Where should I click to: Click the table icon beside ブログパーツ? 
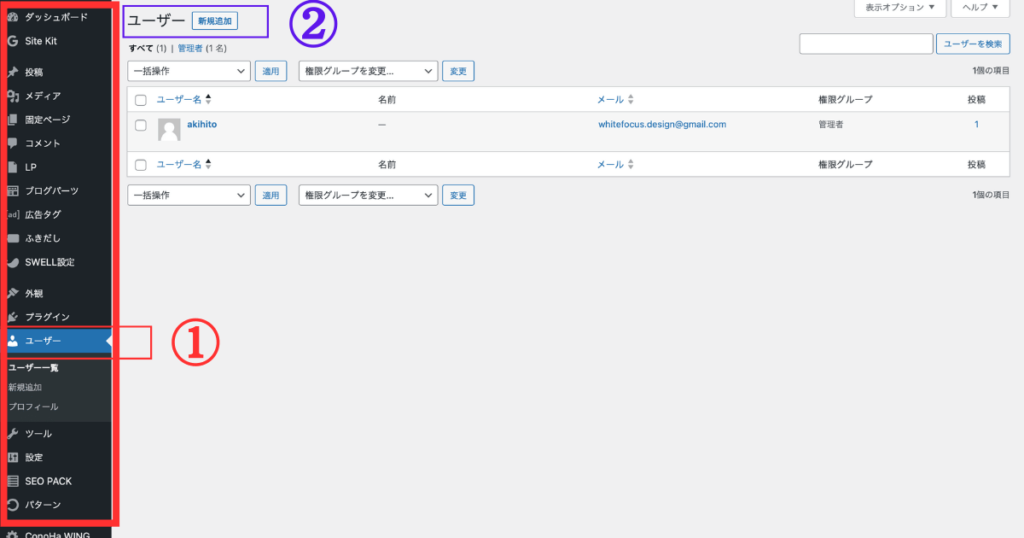(x=13, y=191)
